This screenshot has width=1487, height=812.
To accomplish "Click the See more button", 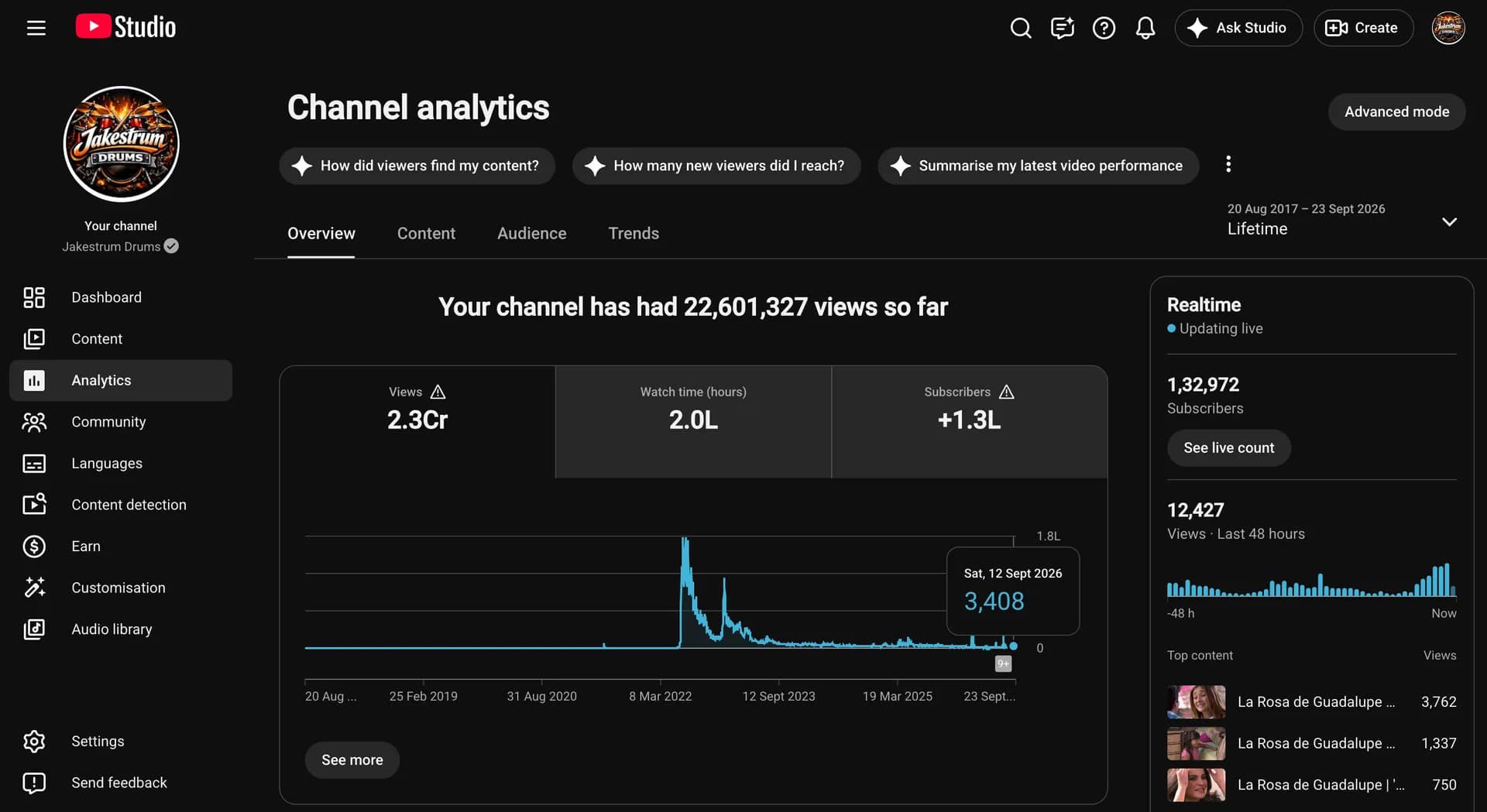I will pos(352,760).
